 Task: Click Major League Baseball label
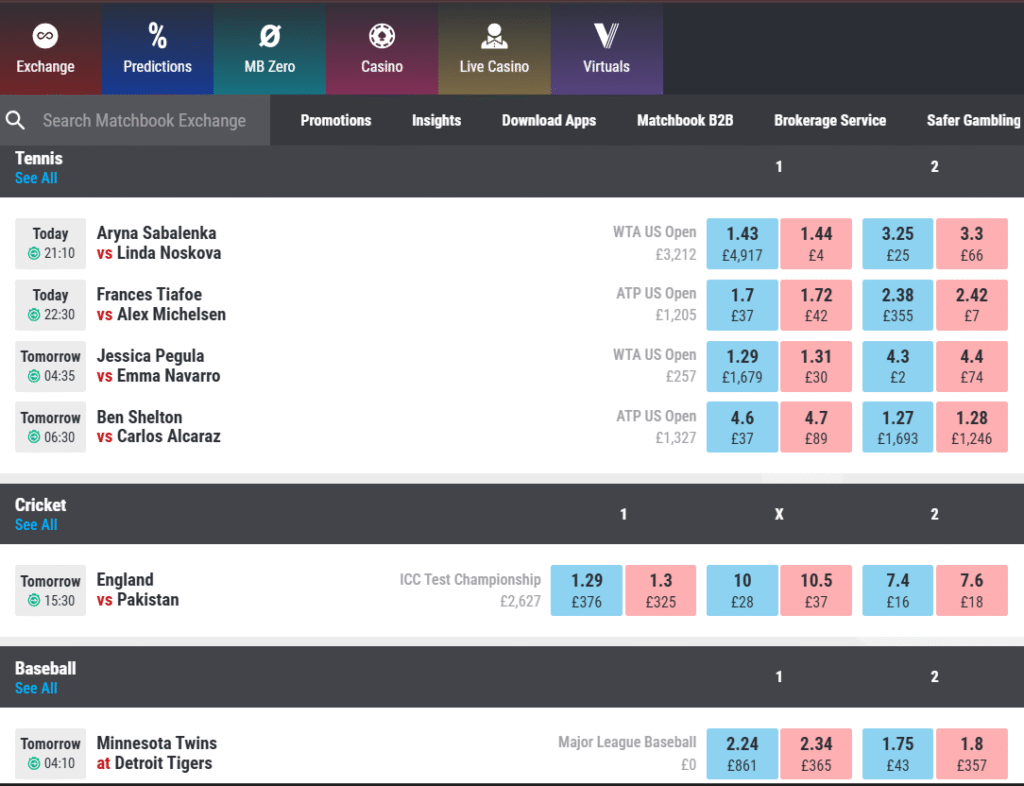coord(627,742)
